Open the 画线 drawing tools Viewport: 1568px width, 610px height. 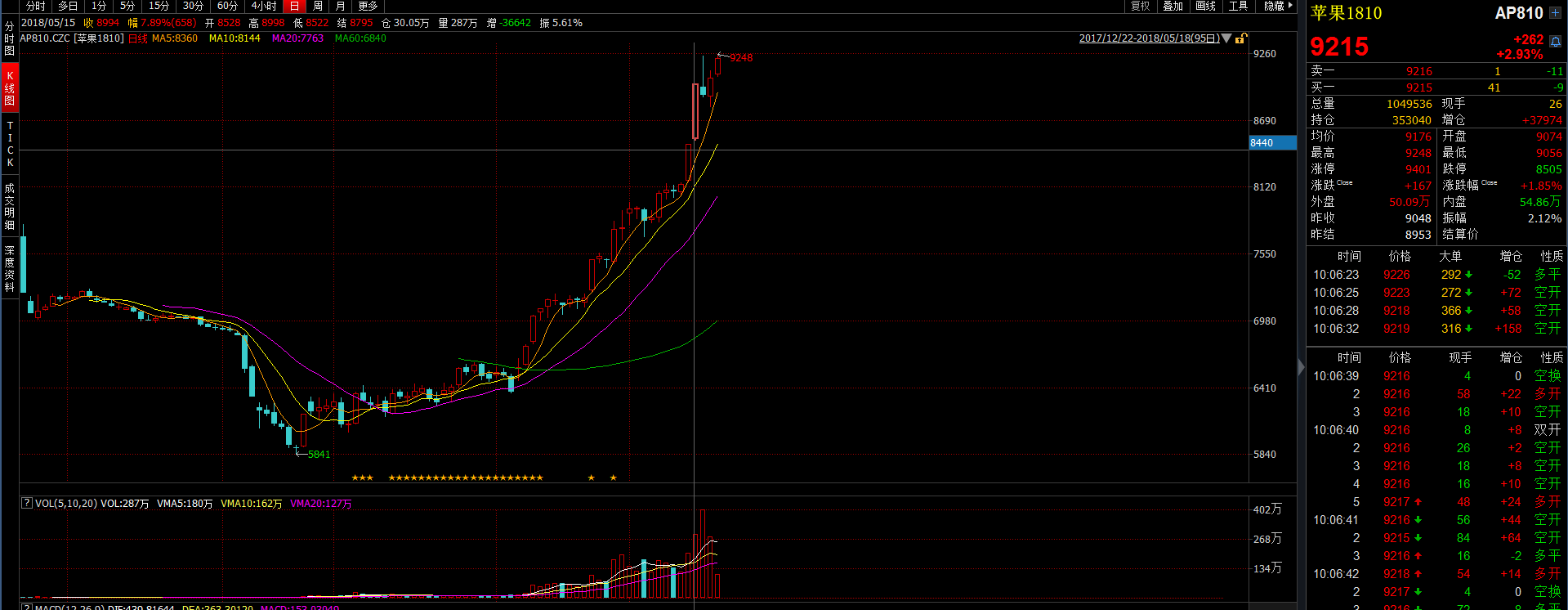[1206, 6]
